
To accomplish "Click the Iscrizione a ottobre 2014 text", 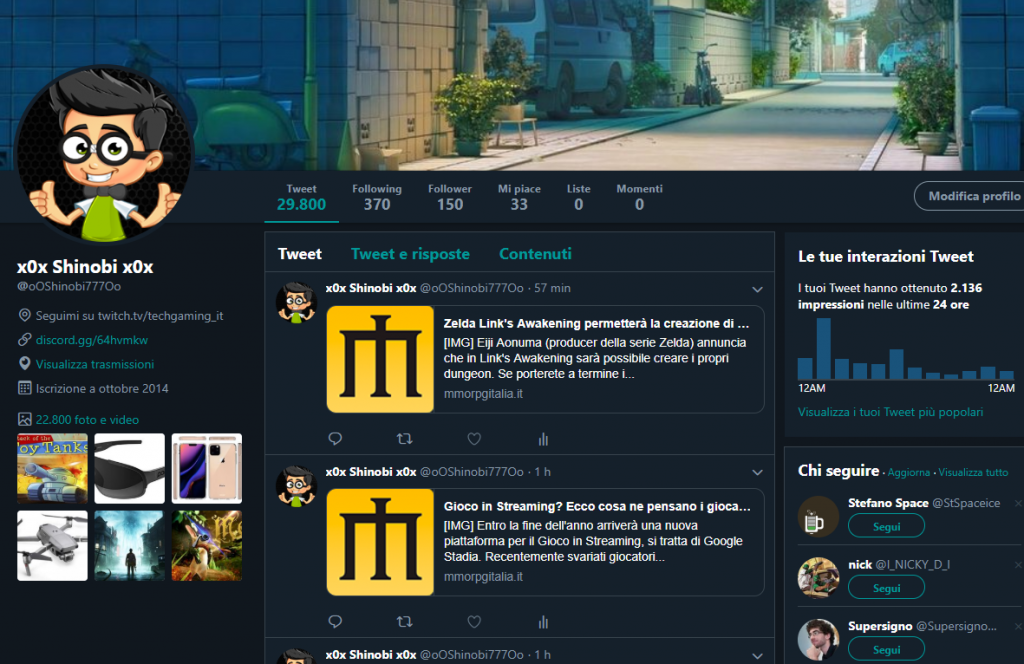I will (102, 388).
